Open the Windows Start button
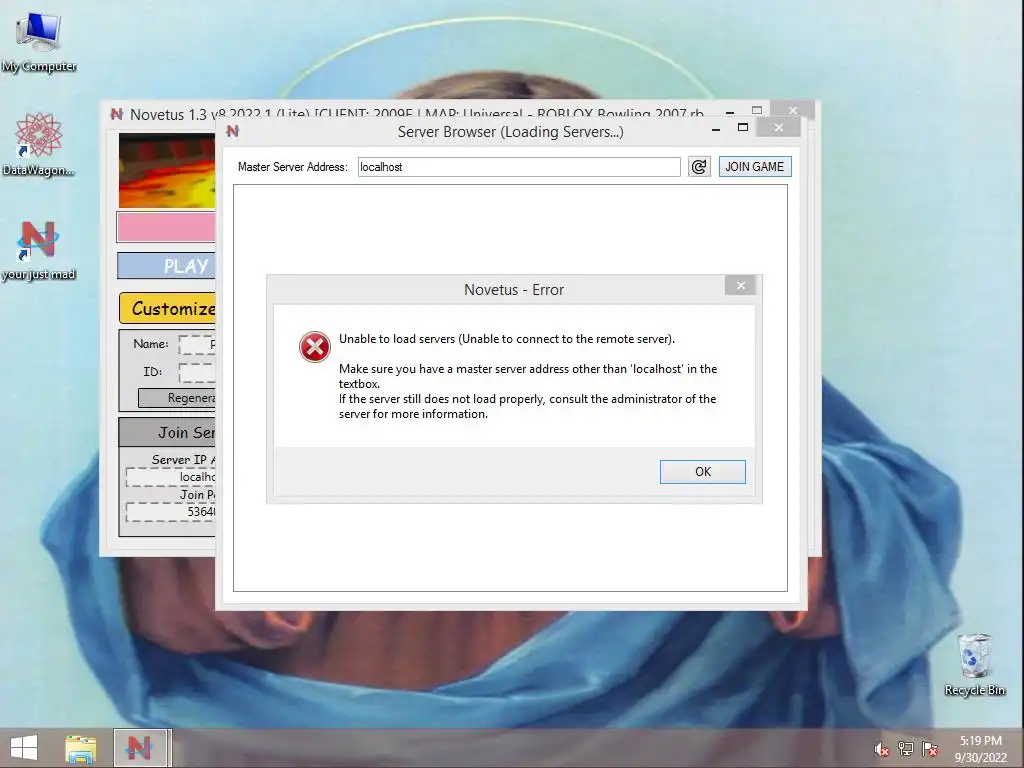The image size is (1024, 768). point(24,748)
